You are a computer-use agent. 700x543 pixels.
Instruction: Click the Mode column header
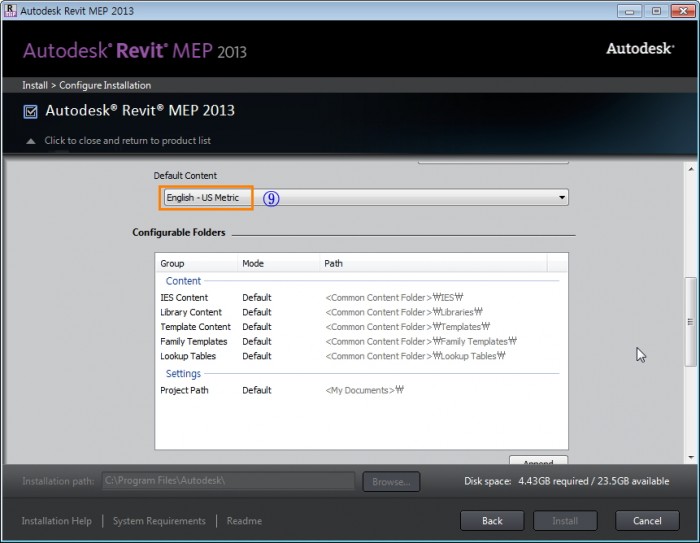click(x=253, y=264)
